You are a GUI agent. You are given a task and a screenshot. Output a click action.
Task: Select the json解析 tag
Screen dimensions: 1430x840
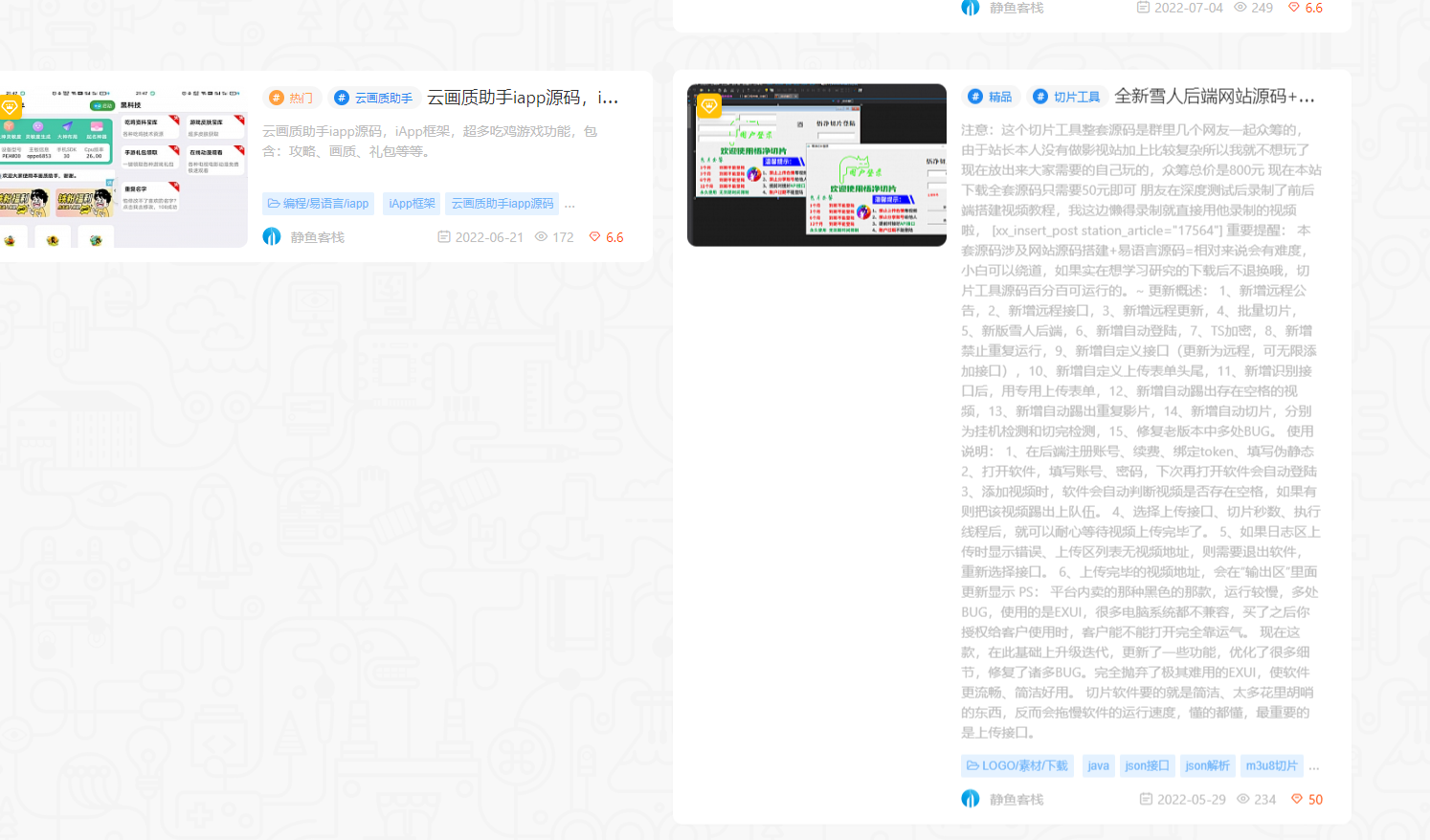click(1207, 765)
